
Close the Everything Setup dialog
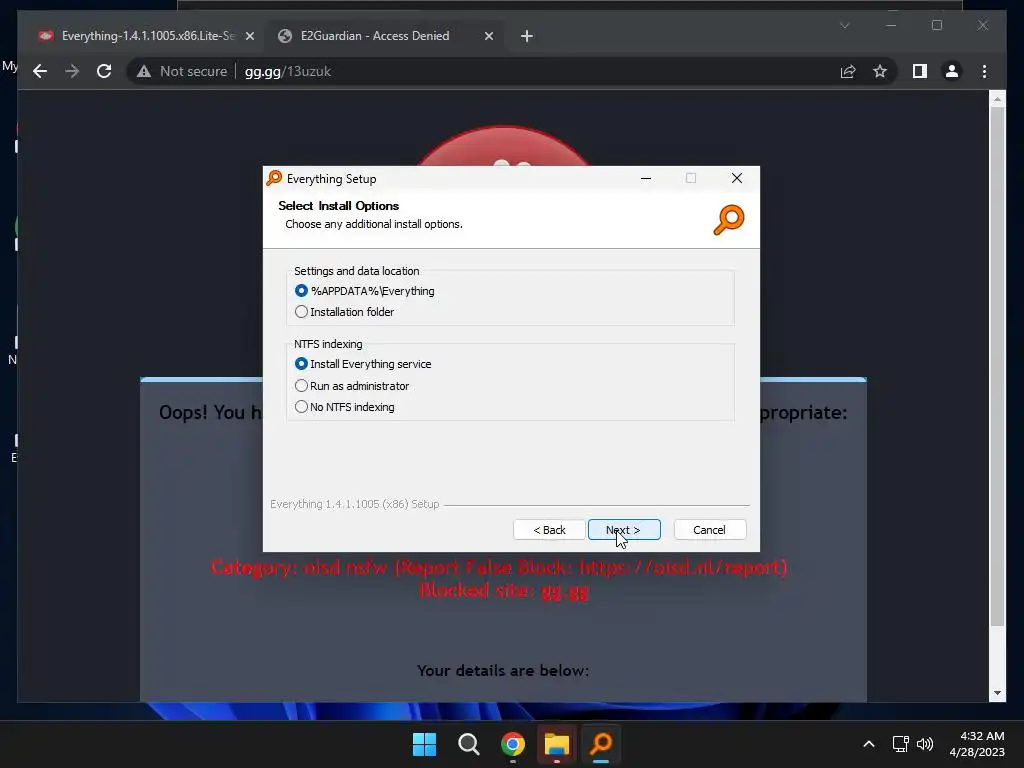[x=737, y=178]
